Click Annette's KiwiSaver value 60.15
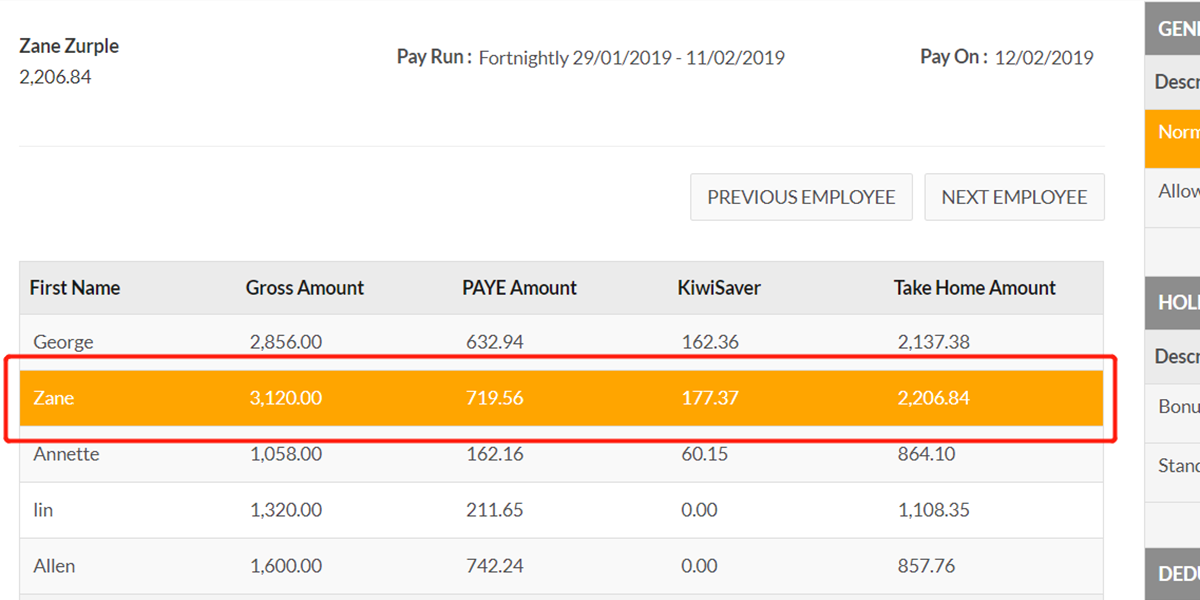This screenshot has height=600, width=1200. point(705,454)
